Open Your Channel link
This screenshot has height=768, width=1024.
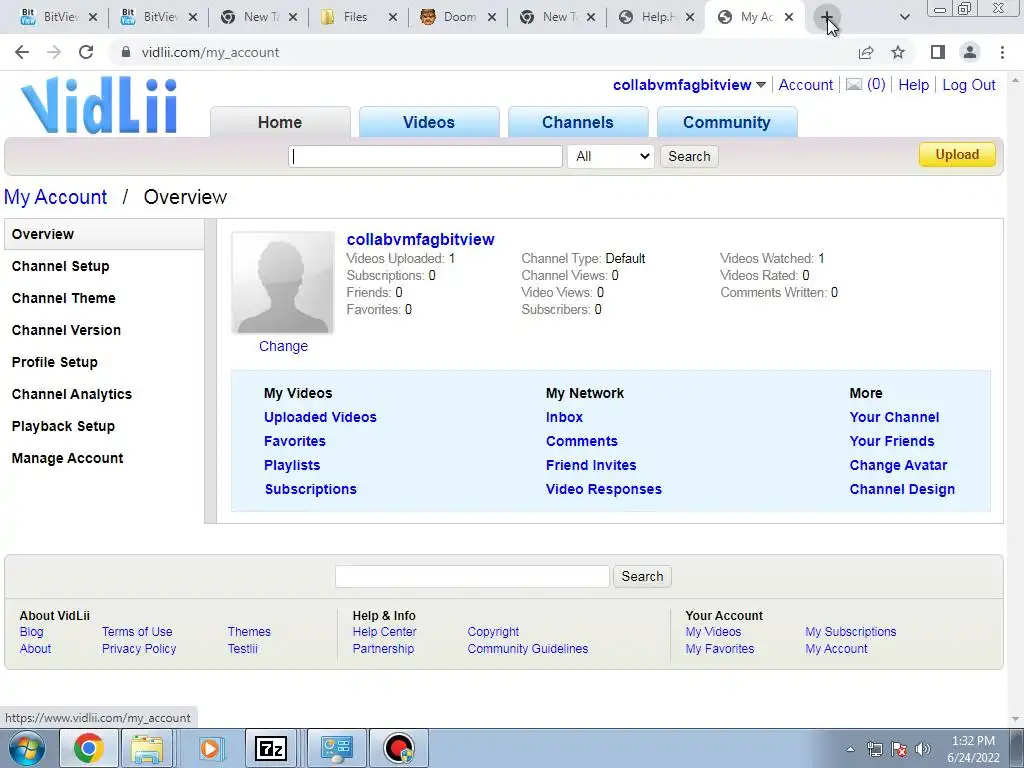pos(894,417)
